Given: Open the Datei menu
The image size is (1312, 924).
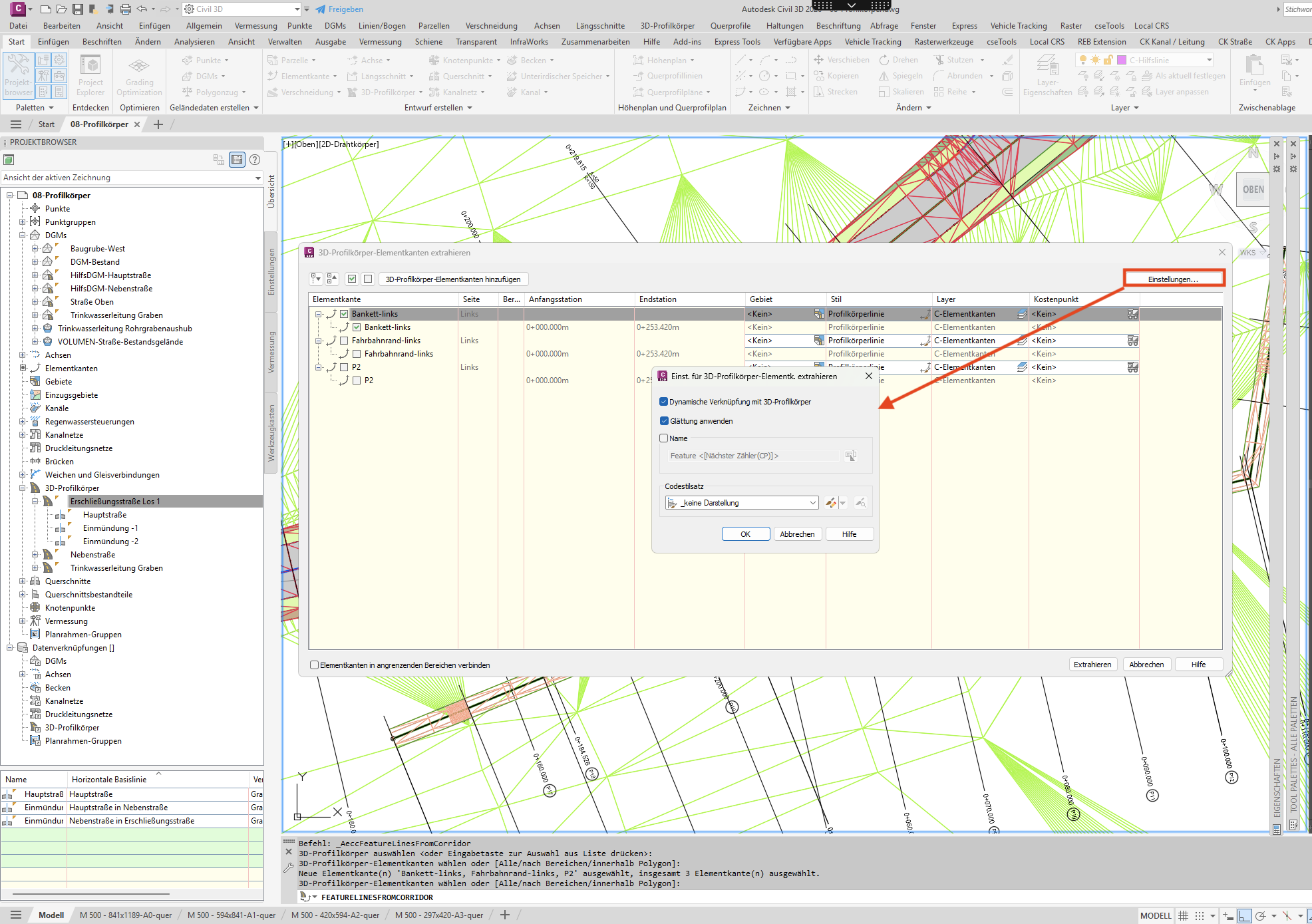Looking at the screenshot, I should point(18,26).
